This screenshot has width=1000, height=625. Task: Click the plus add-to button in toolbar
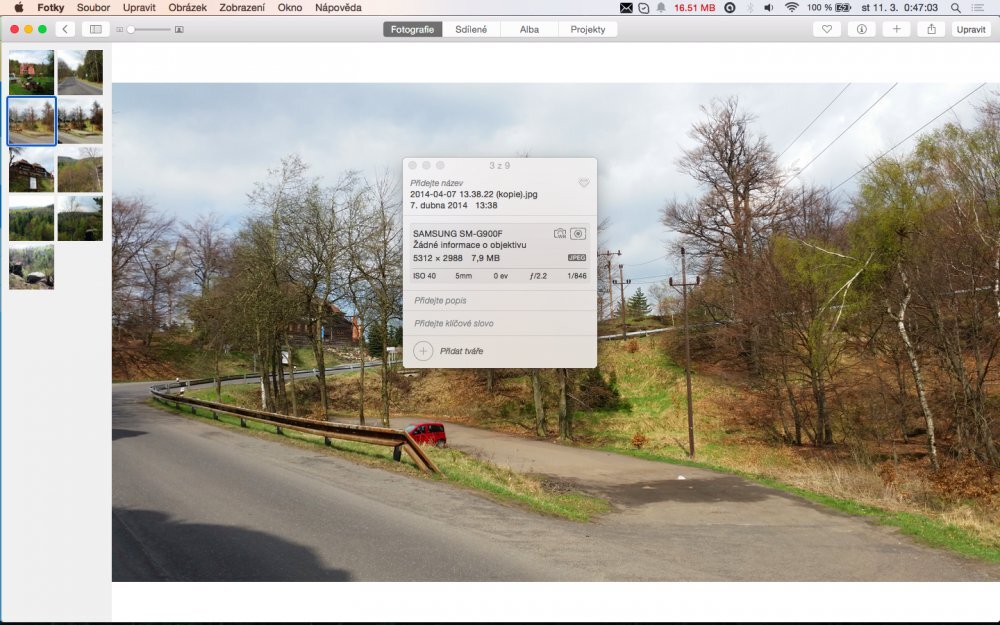896,30
